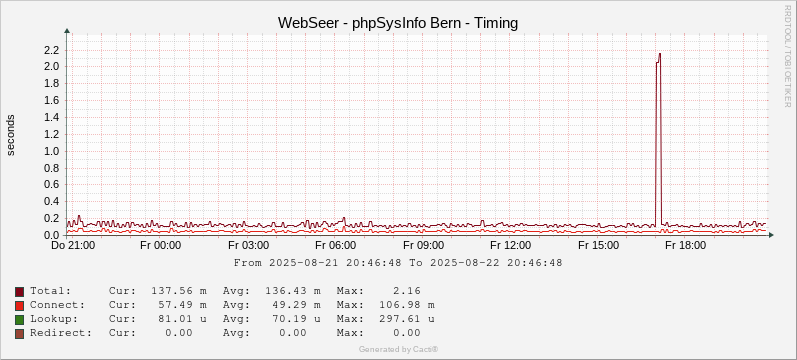Click the Fr 18:00 x-axis label
Viewport: 797px width, 360px height.
click(686, 246)
